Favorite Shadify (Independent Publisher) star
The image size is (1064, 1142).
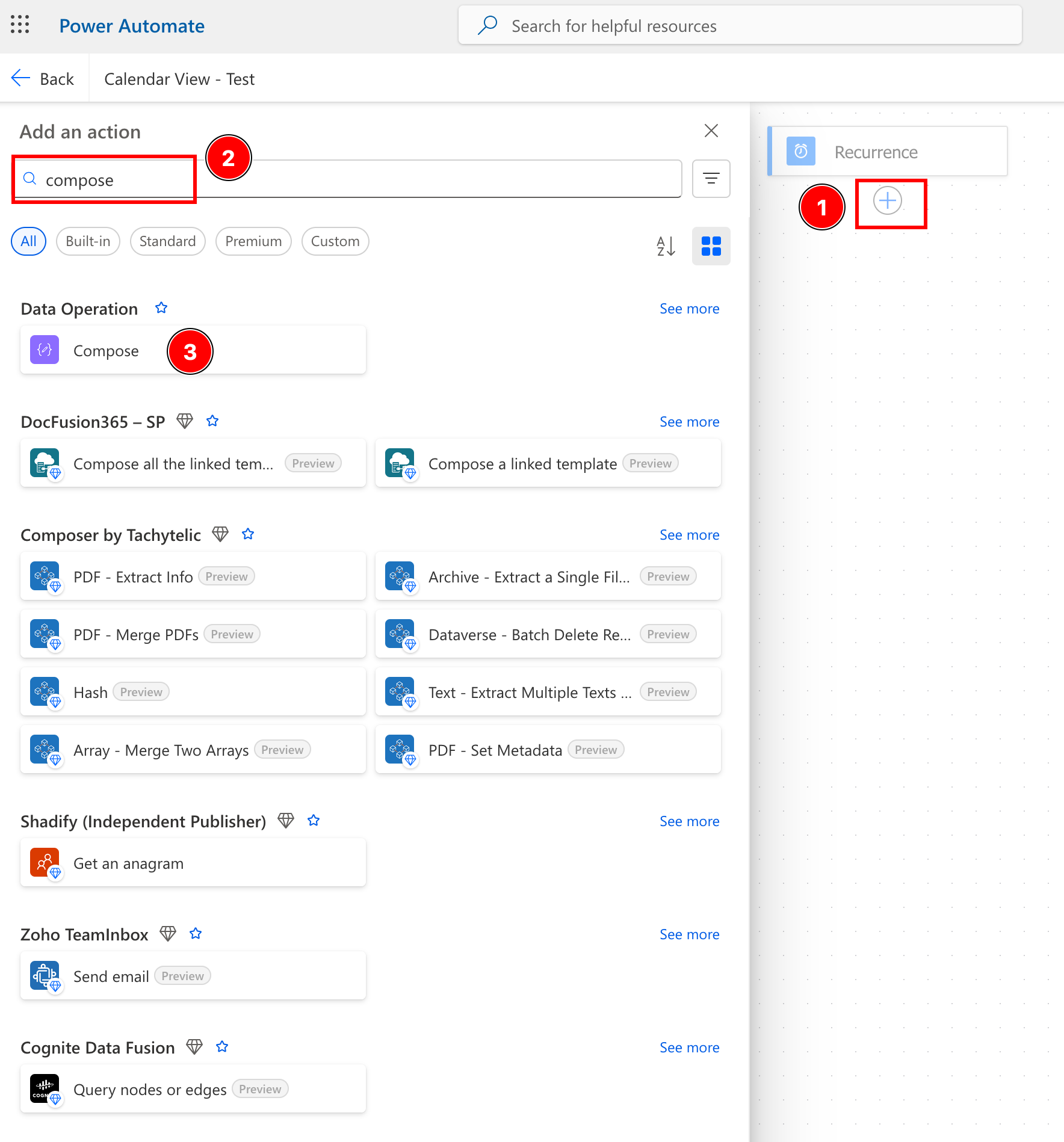point(314,821)
